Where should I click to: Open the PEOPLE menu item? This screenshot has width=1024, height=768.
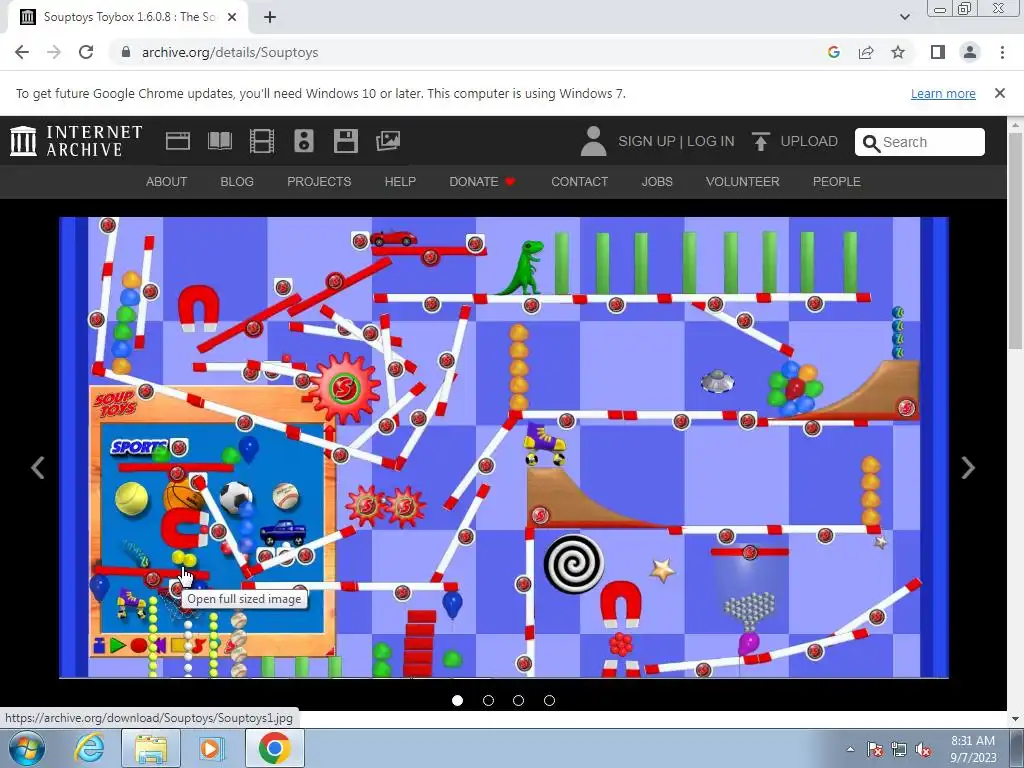pyautogui.click(x=837, y=182)
